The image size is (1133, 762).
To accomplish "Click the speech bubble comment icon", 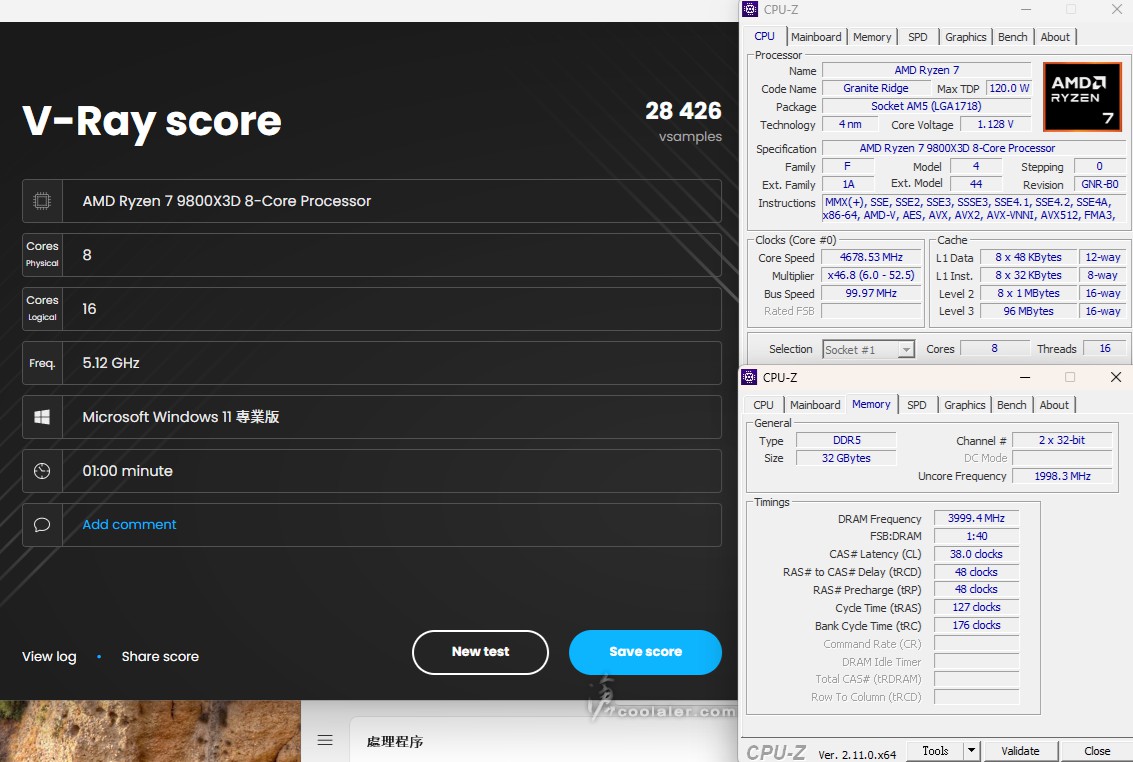I will [x=42, y=525].
